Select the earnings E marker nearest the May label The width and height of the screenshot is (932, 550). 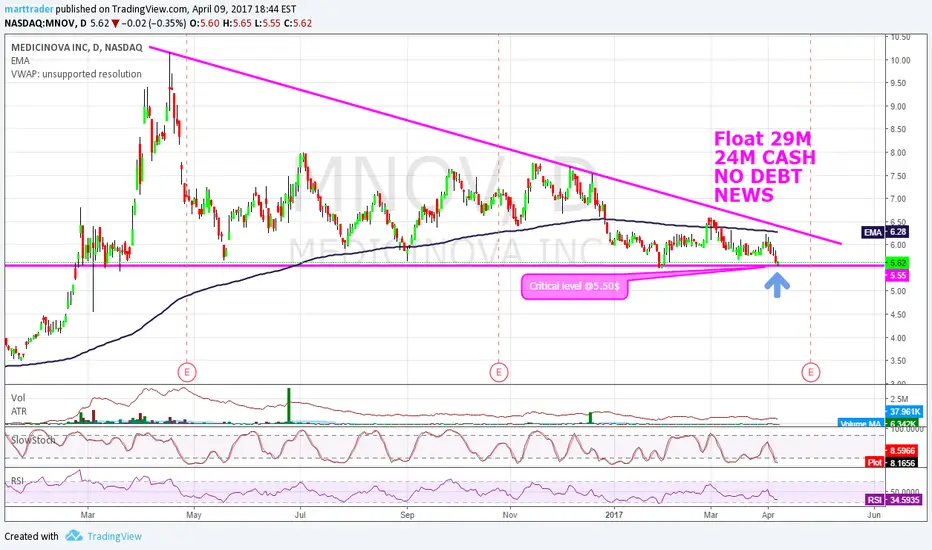point(187,373)
